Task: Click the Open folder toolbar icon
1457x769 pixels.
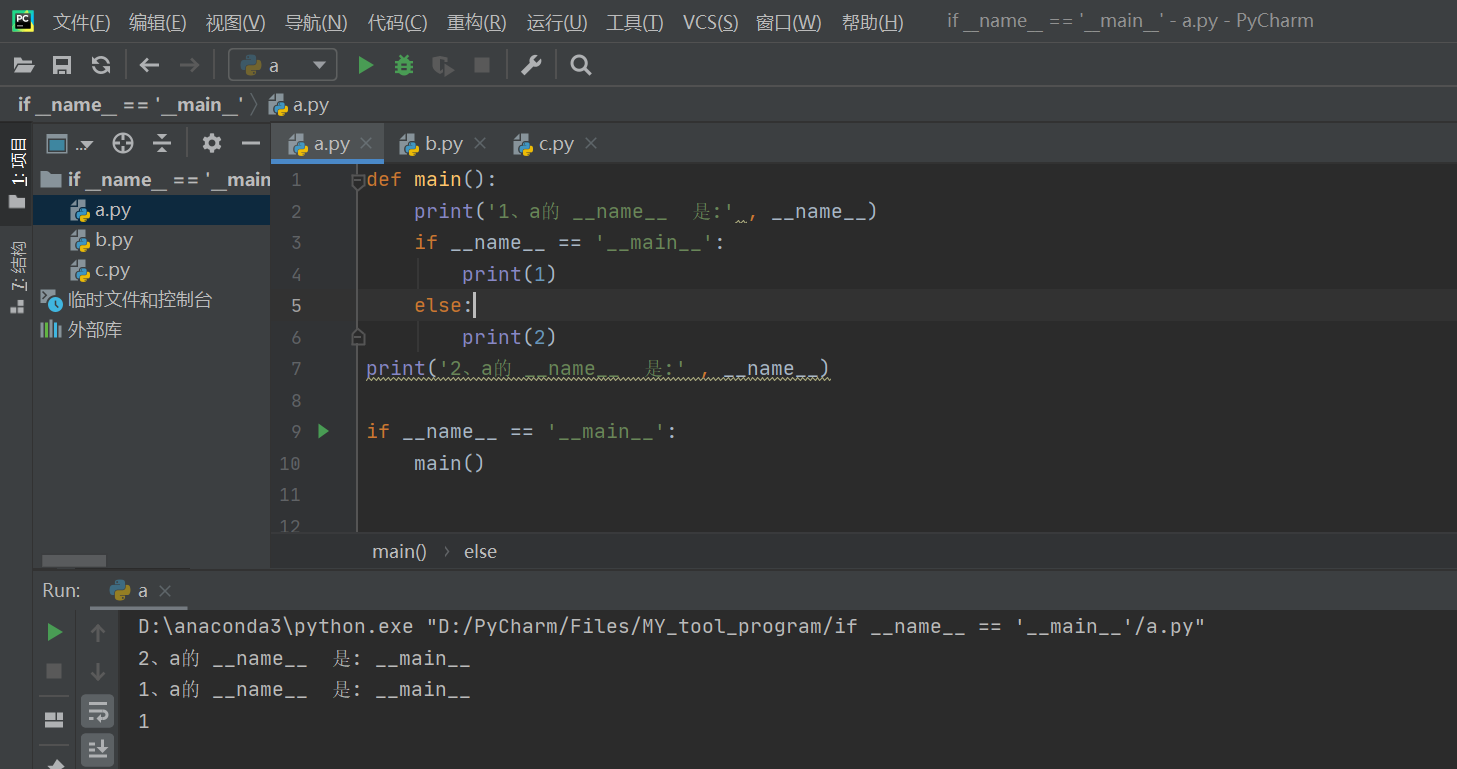Action: point(24,66)
